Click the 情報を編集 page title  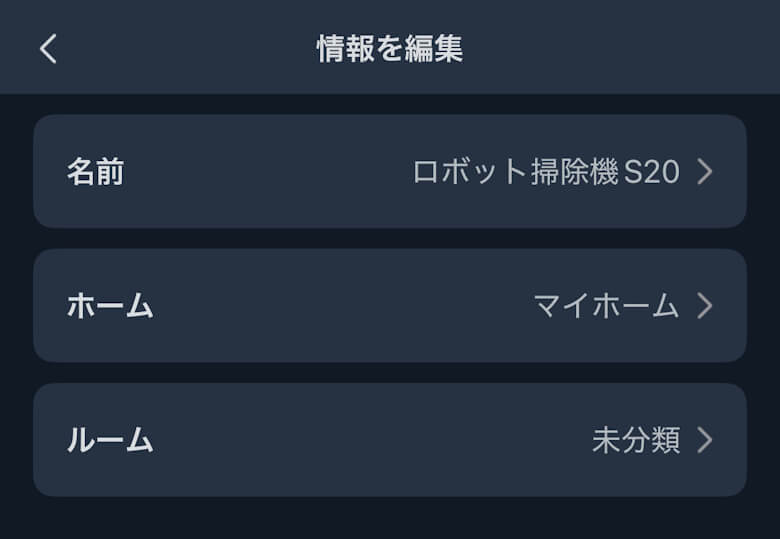(x=390, y=48)
